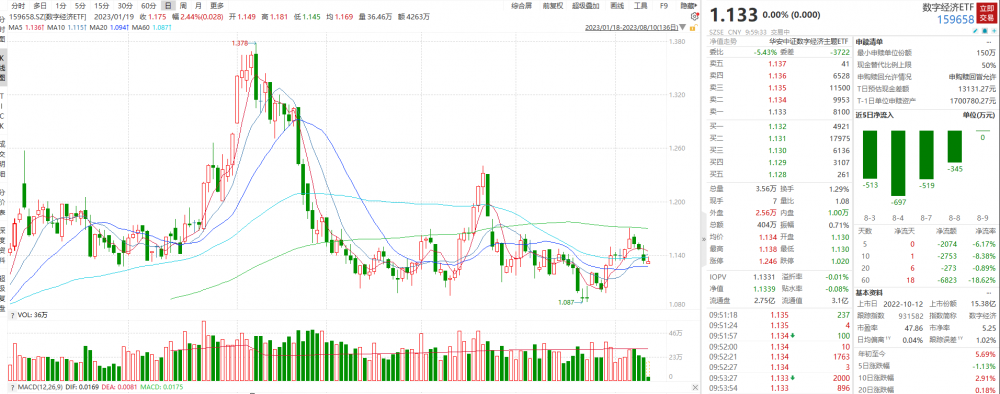Switch to 多日 multi-day view
This screenshot has height=394, width=1000.
40,5
